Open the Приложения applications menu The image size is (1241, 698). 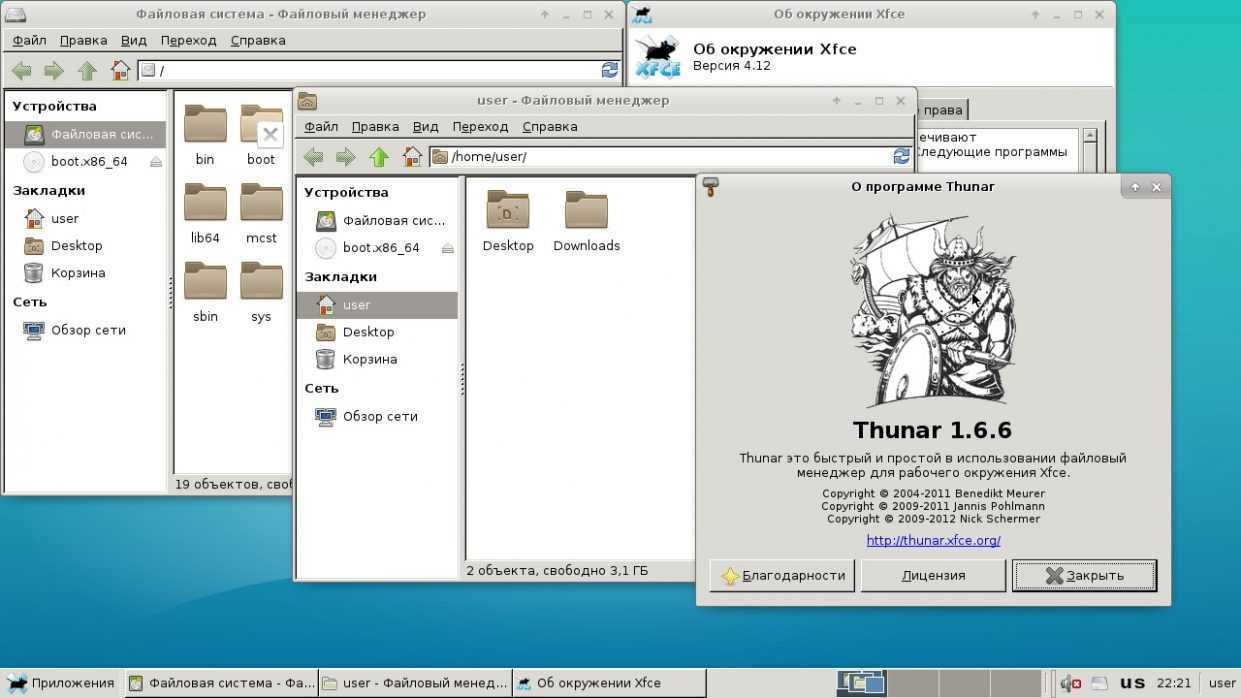coord(60,683)
